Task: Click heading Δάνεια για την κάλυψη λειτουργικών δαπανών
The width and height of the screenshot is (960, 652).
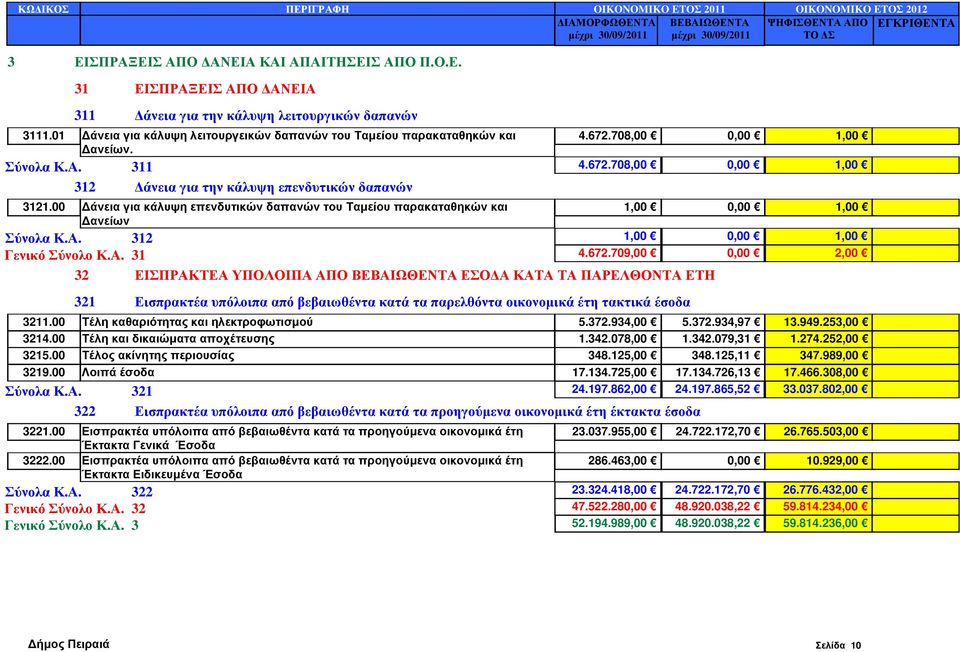Action: click(276, 116)
